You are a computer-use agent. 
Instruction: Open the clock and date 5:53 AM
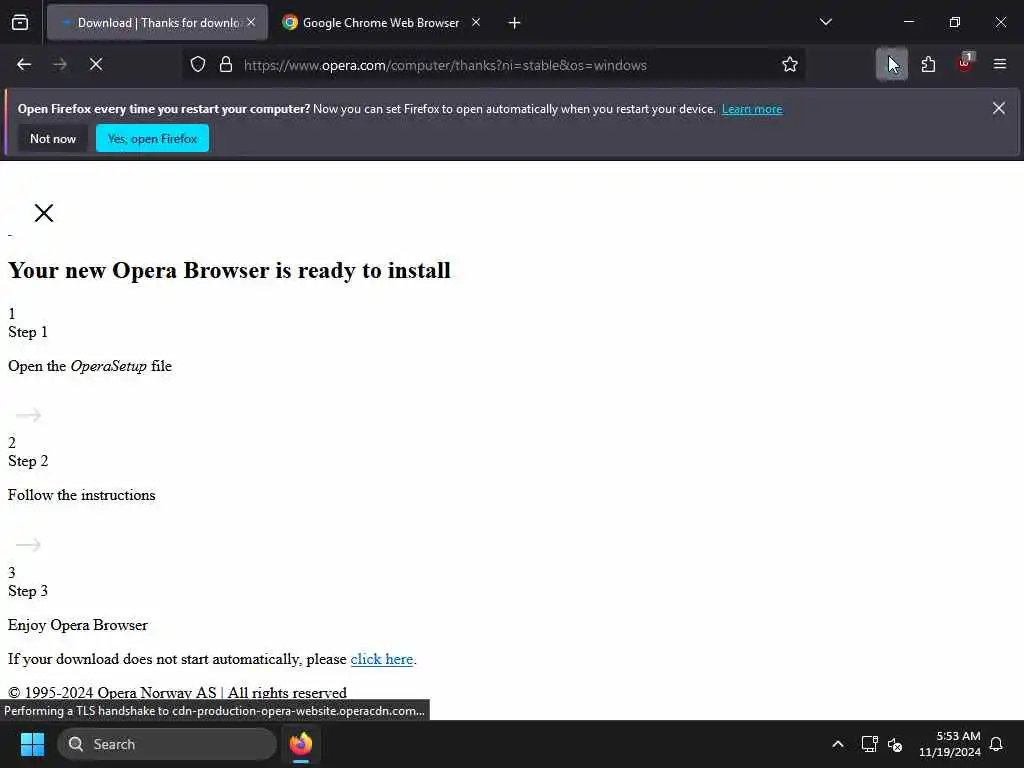pyautogui.click(x=950, y=744)
